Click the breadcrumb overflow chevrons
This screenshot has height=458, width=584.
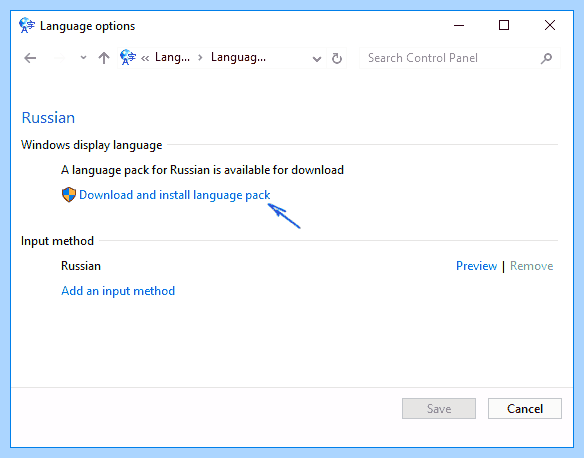coord(145,58)
